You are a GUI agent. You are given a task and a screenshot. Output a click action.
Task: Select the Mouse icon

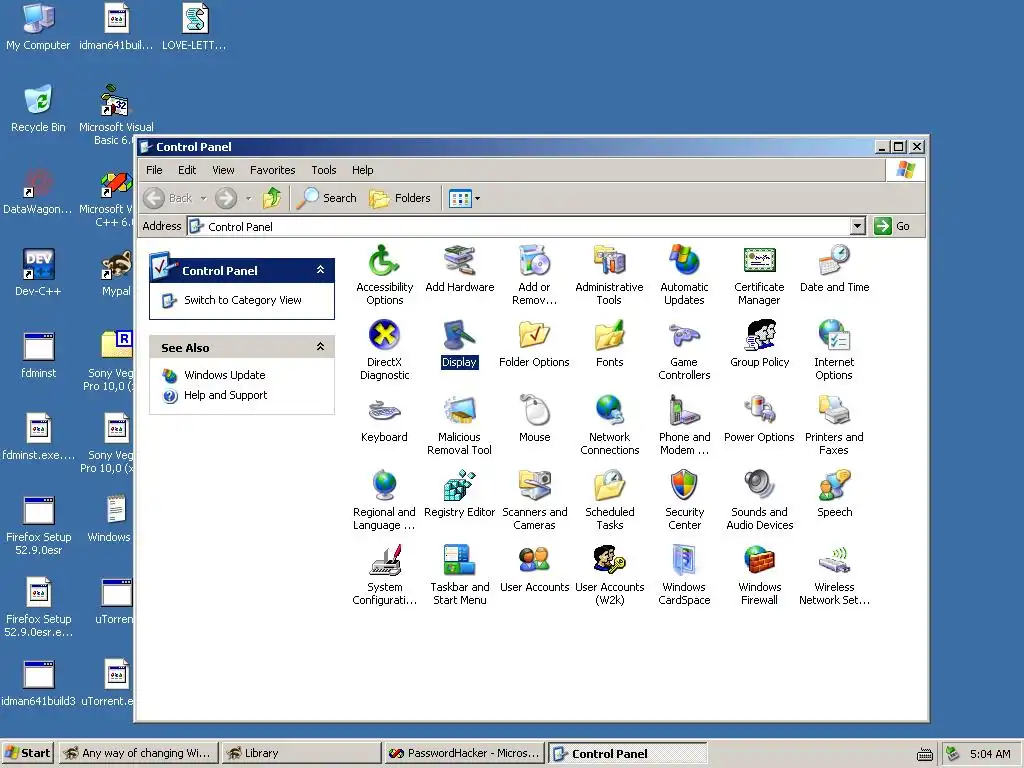pyautogui.click(x=534, y=410)
